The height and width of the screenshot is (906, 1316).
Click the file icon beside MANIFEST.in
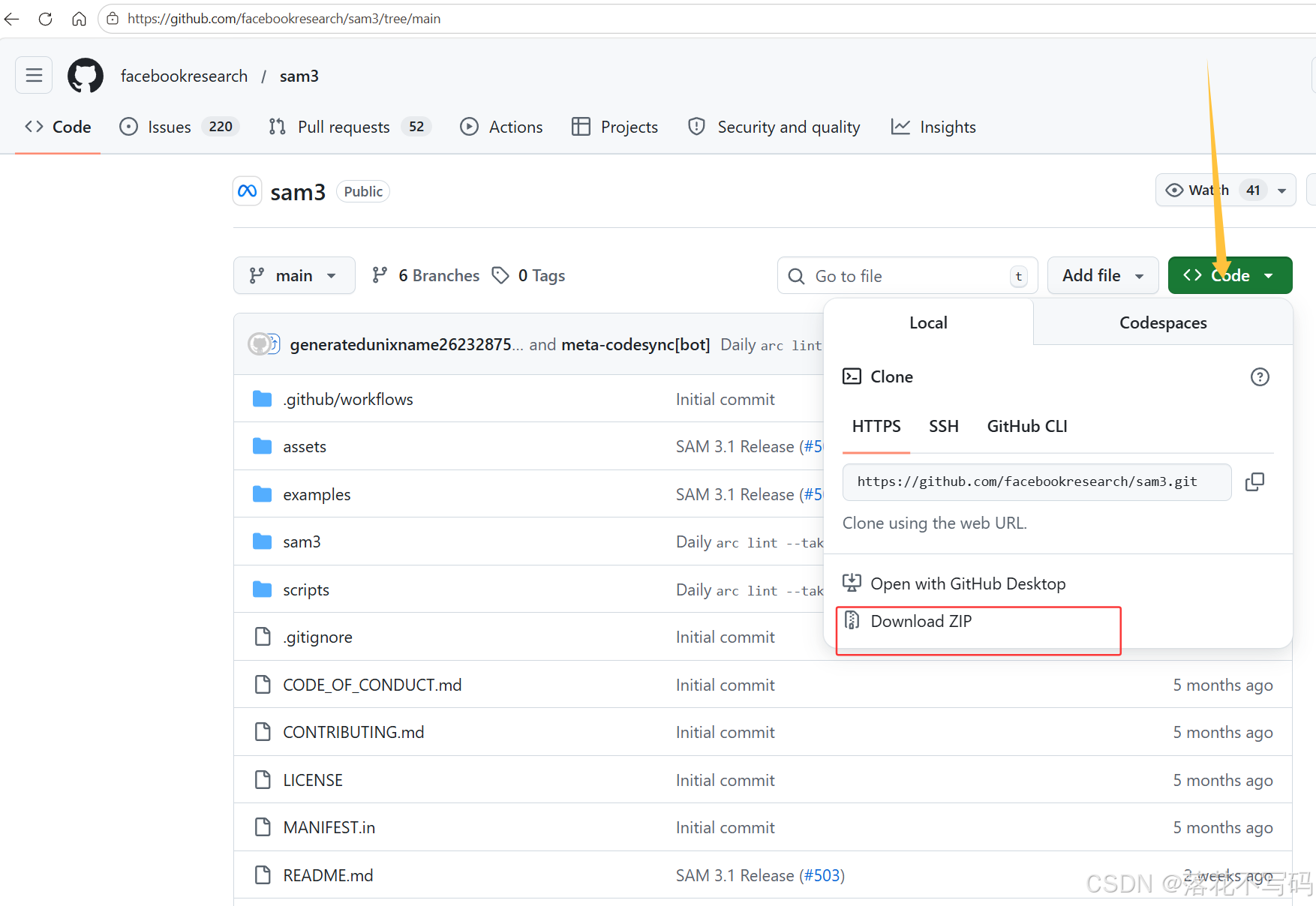tap(263, 826)
